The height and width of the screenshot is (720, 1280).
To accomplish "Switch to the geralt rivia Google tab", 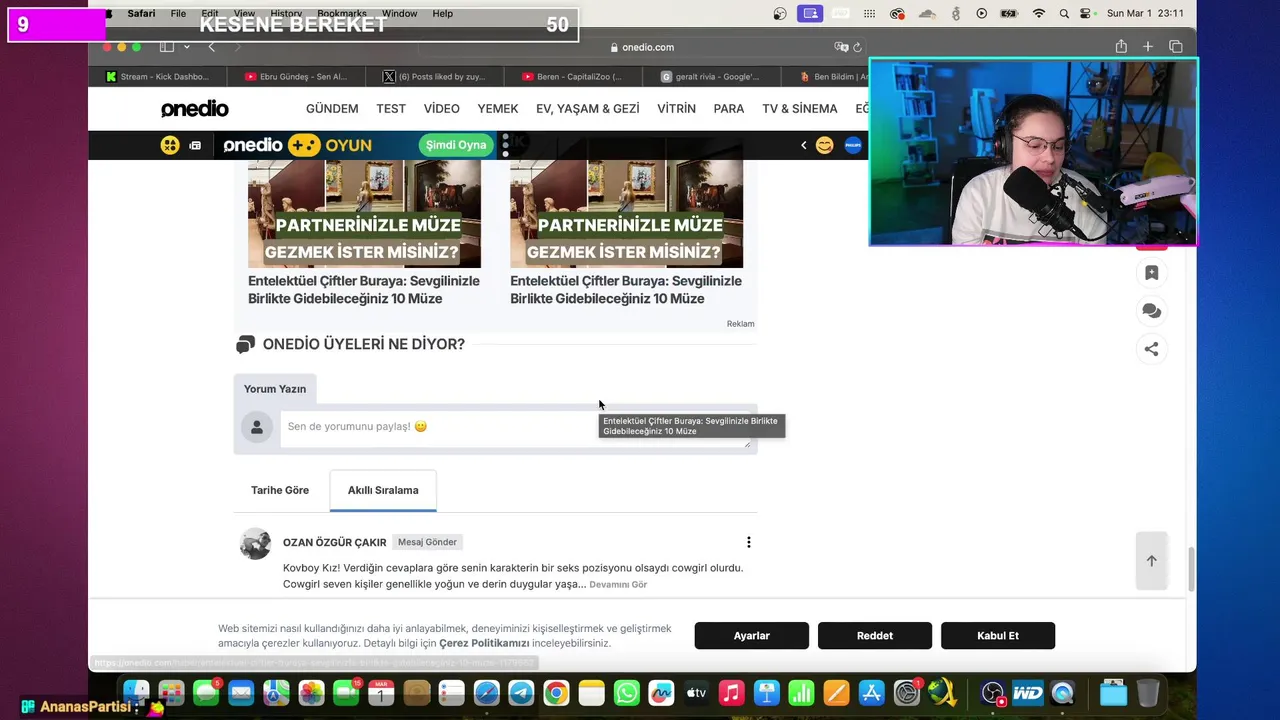I will coord(710,76).
